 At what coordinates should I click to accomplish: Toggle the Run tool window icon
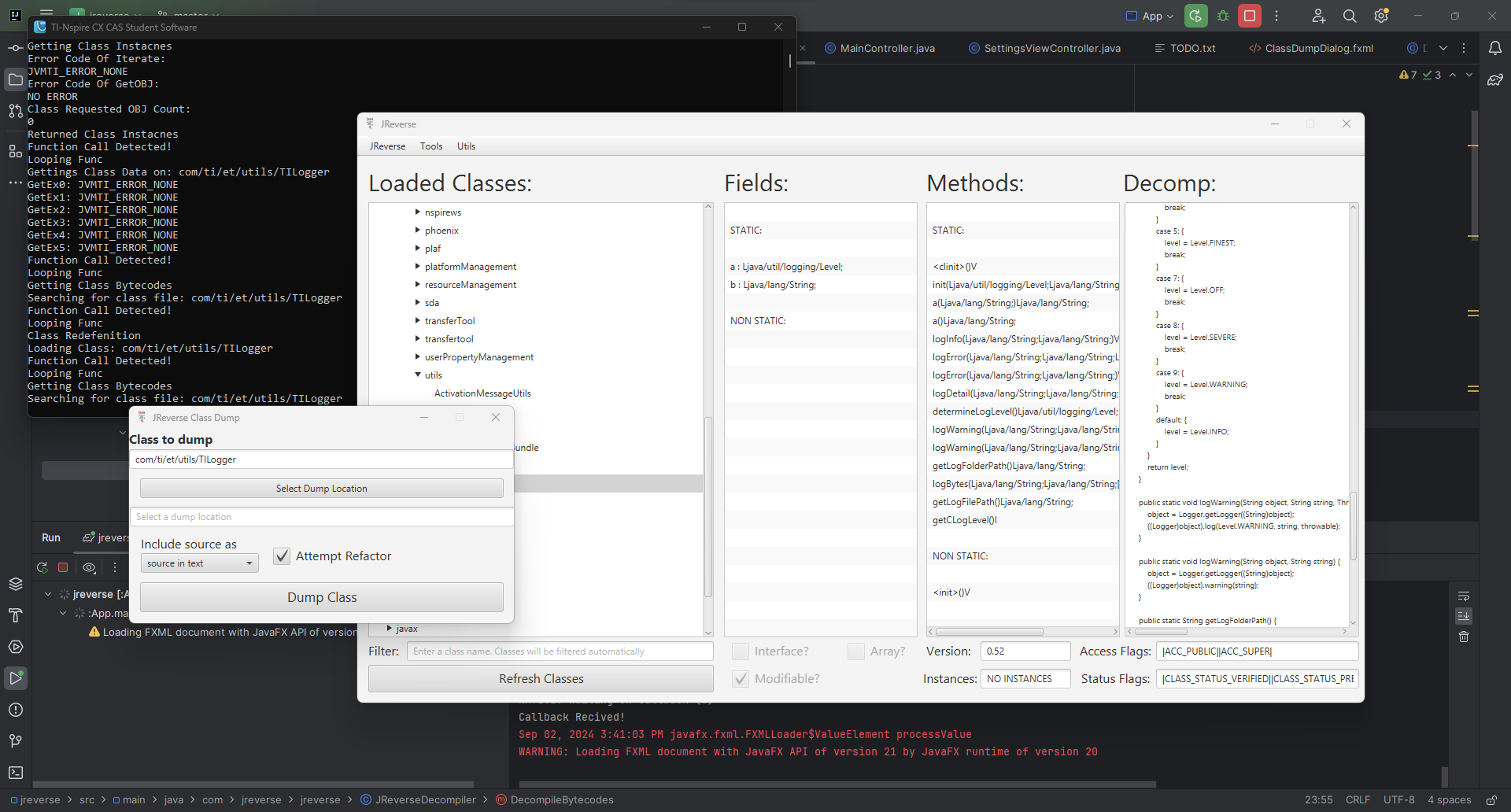16,678
